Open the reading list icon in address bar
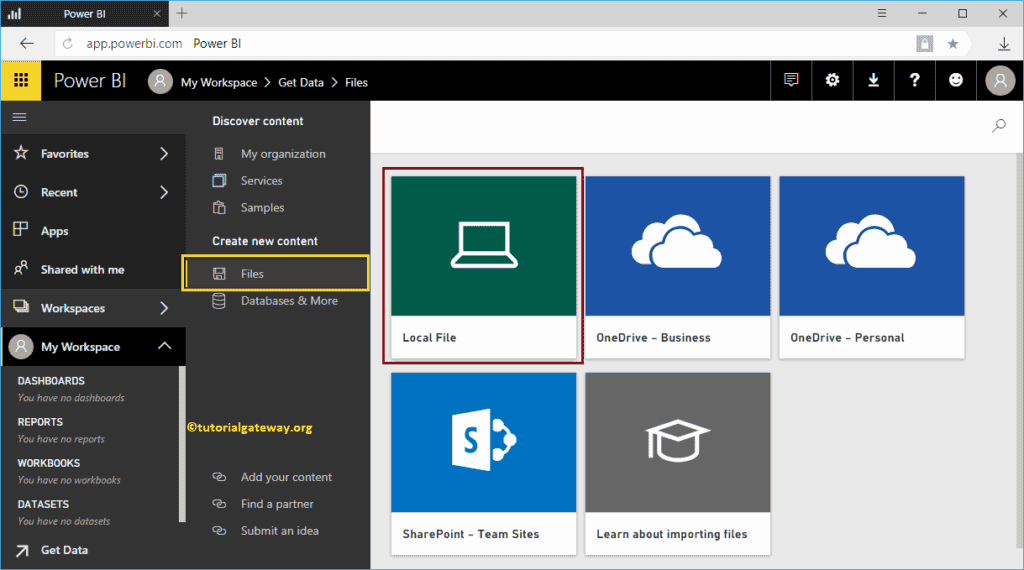1024x570 pixels. click(x=925, y=44)
